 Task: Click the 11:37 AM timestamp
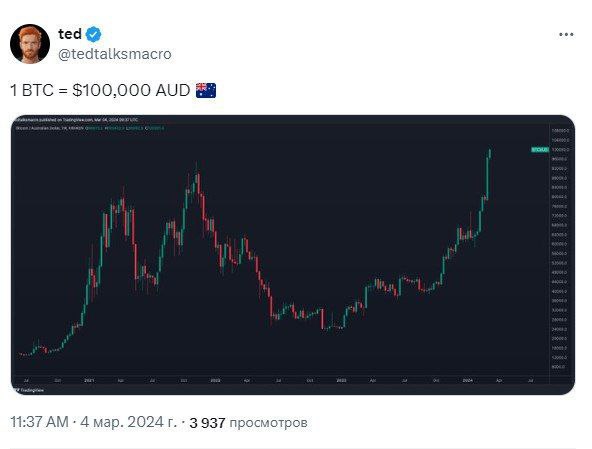pyautogui.click(x=39, y=422)
